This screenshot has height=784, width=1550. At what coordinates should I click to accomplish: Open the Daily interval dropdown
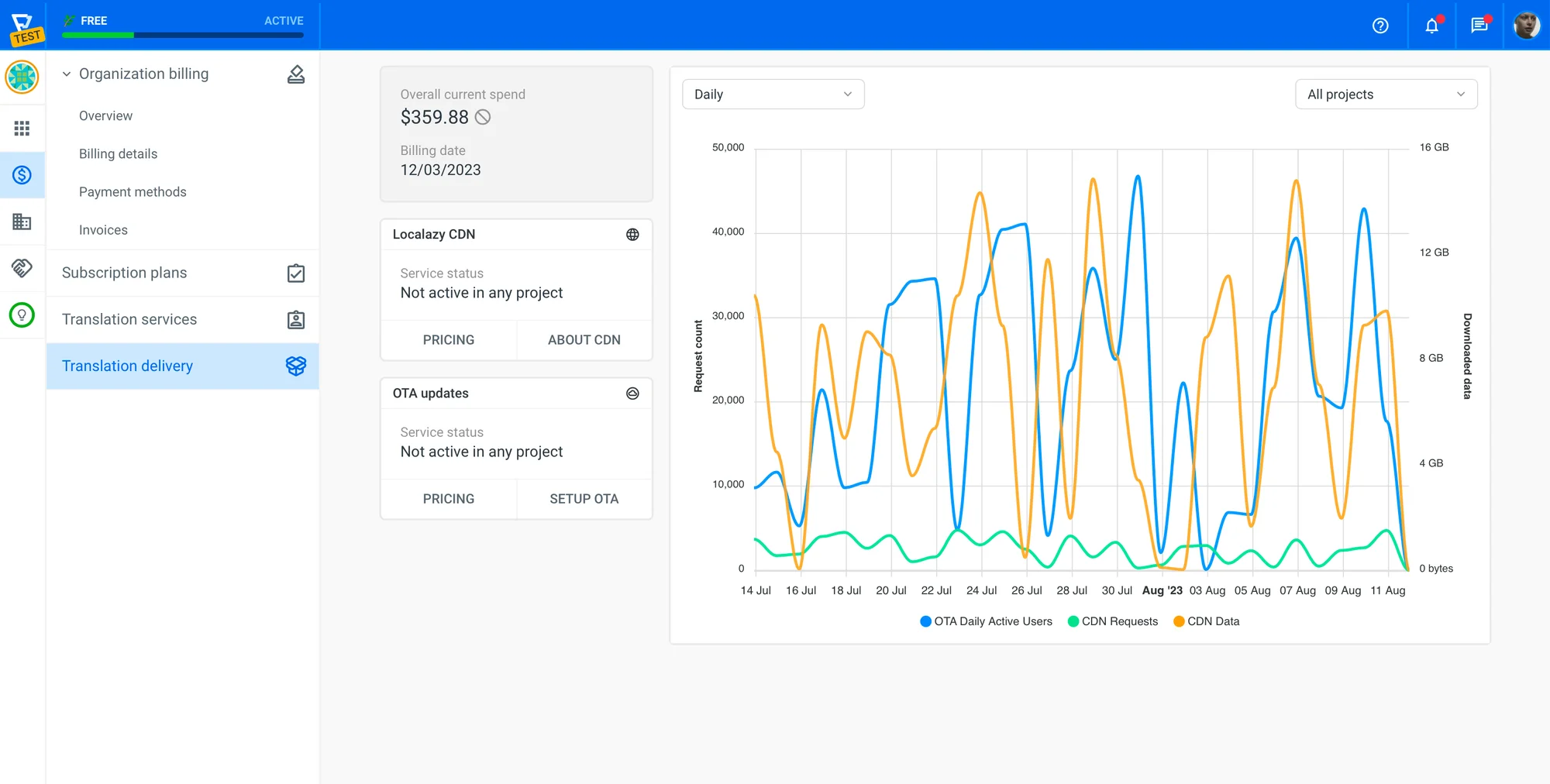pos(773,95)
